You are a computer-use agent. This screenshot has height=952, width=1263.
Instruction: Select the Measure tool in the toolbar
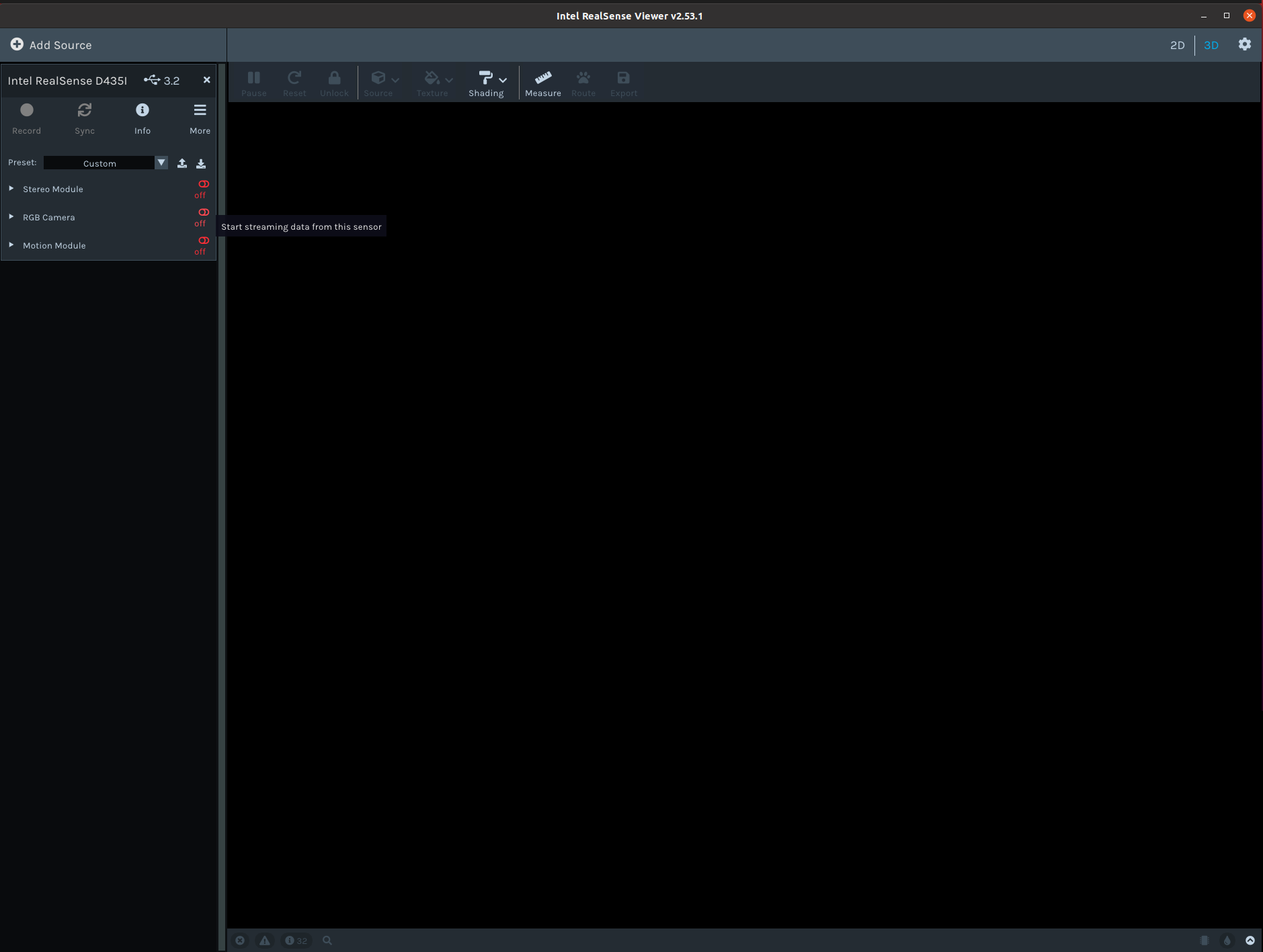542,82
